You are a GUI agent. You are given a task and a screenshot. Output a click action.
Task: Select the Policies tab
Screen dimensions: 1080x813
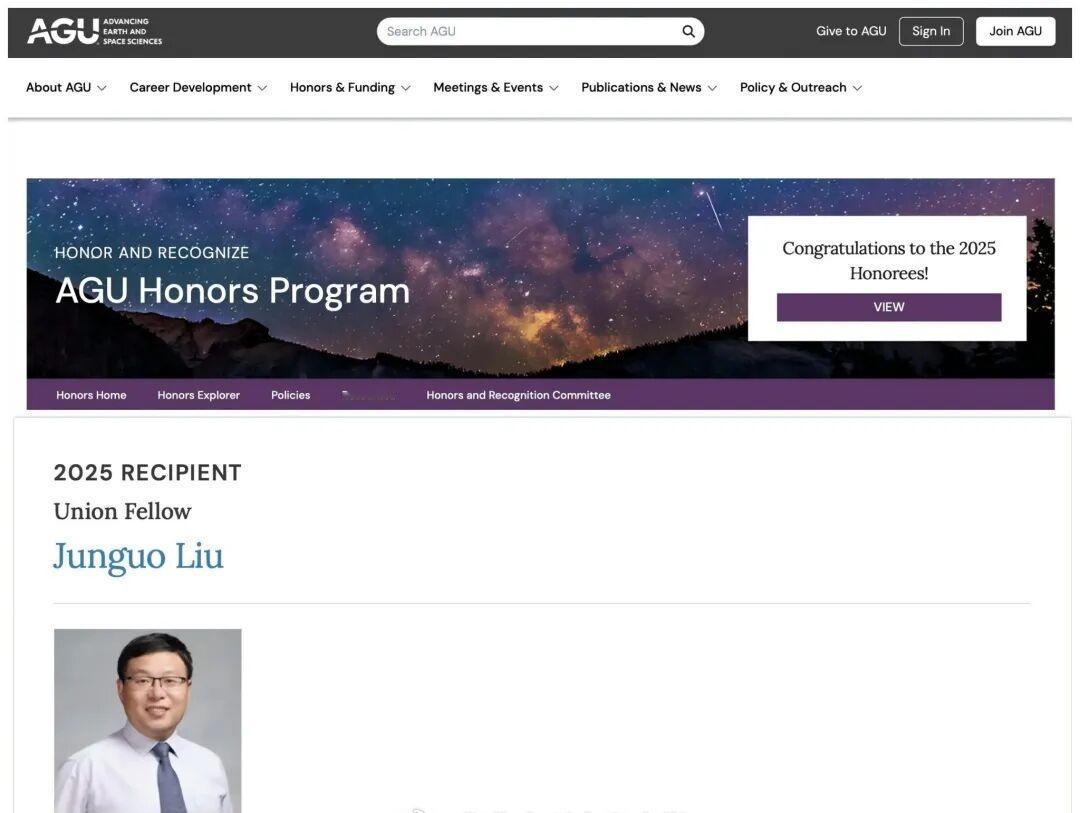click(x=290, y=395)
